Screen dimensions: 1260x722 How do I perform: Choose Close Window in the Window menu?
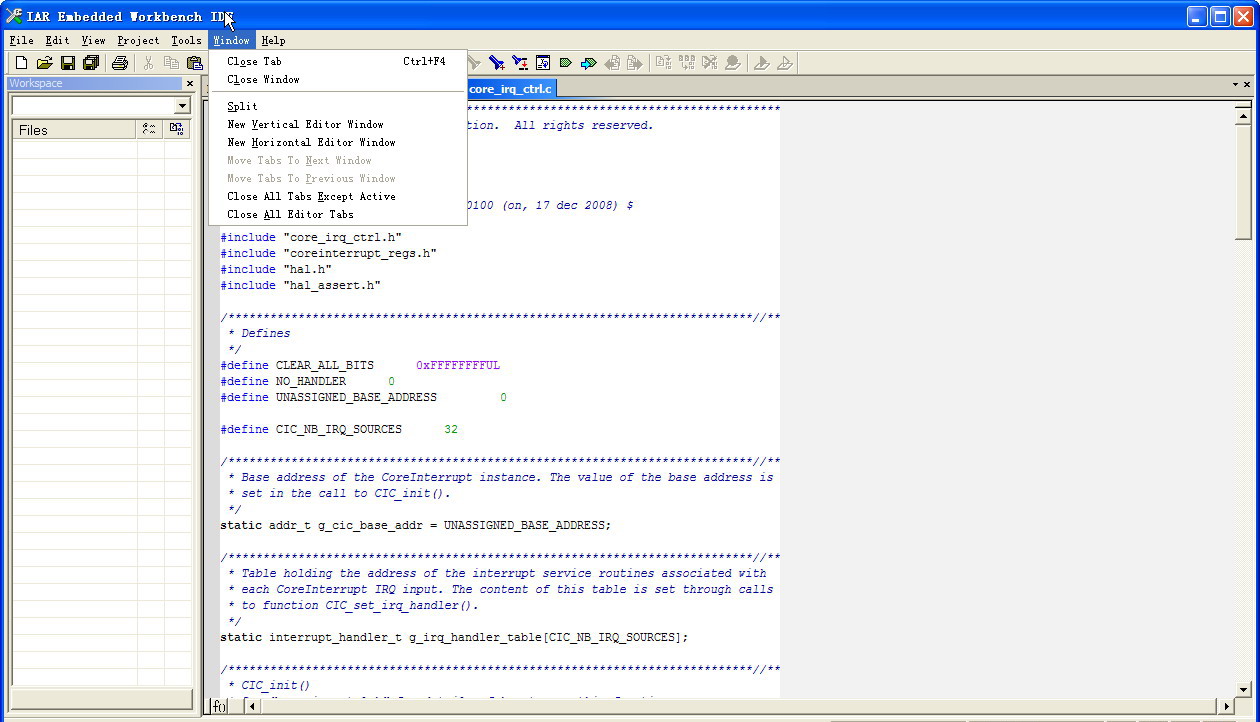point(338,79)
